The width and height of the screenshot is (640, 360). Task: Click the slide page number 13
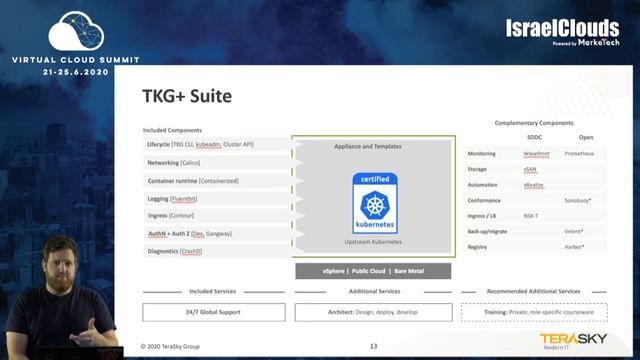373,346
